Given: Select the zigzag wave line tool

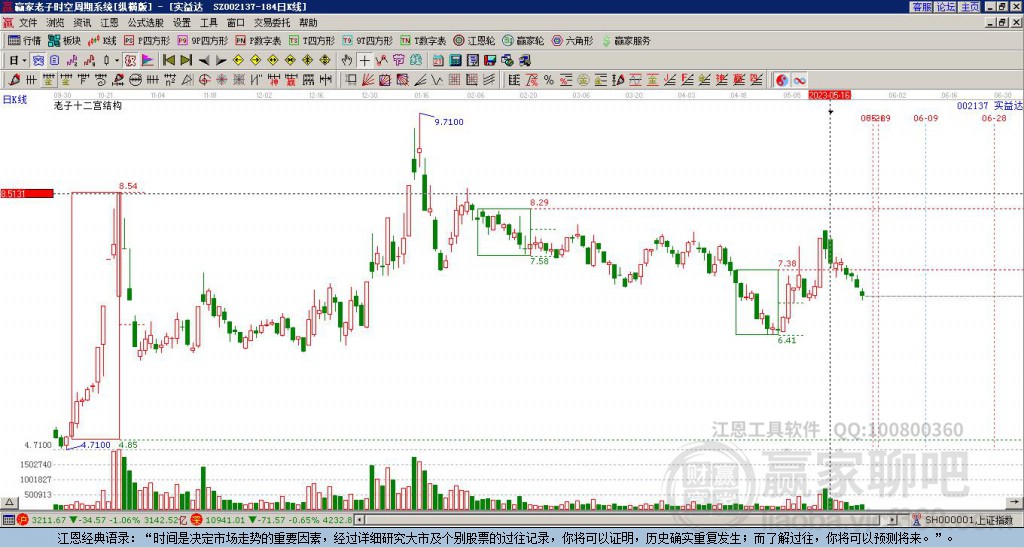Looking at the screenshot, I should pos(437,80).
